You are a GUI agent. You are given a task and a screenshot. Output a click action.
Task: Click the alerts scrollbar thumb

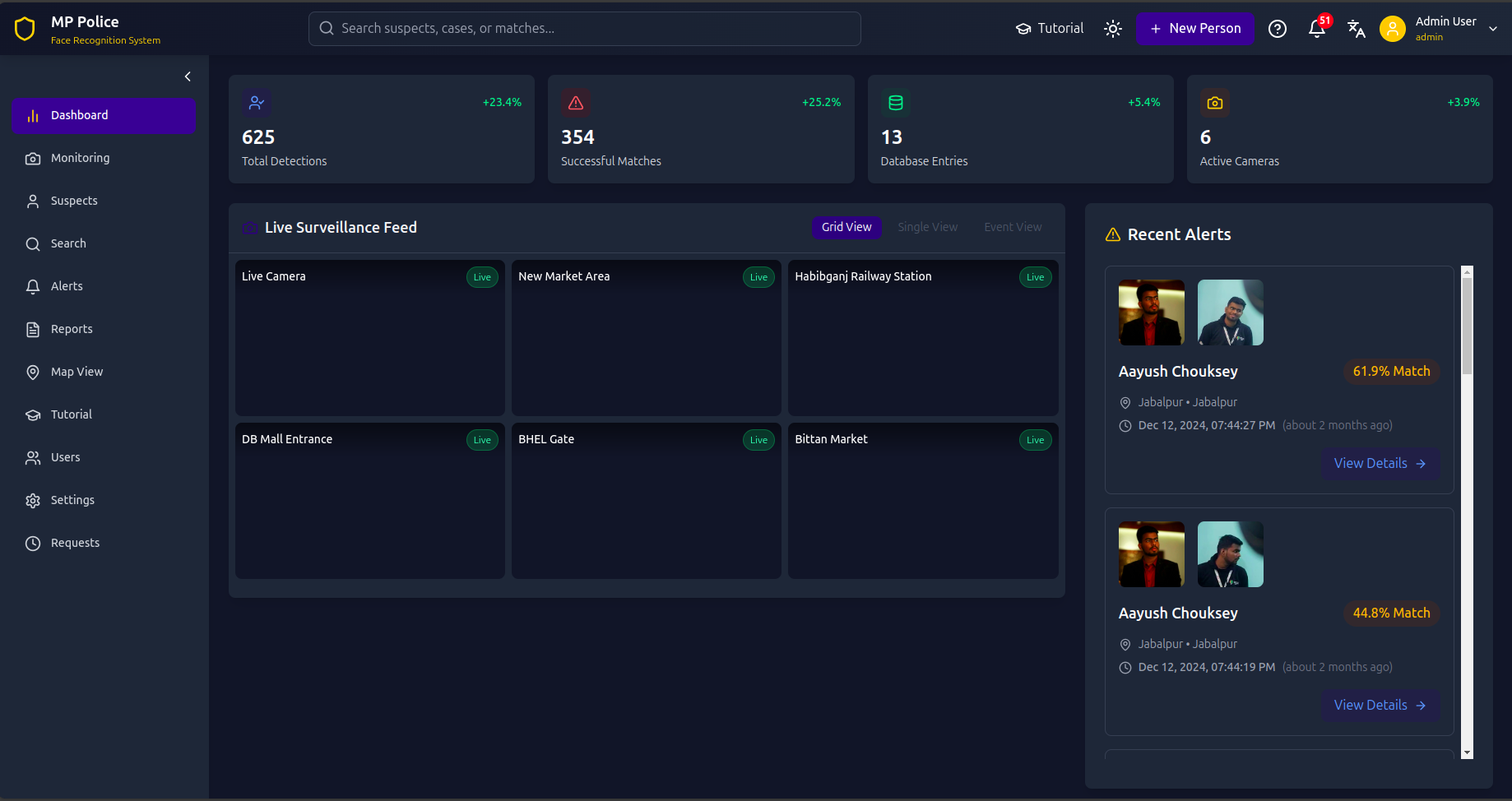pyautogui.click(x=1467, y=326)
